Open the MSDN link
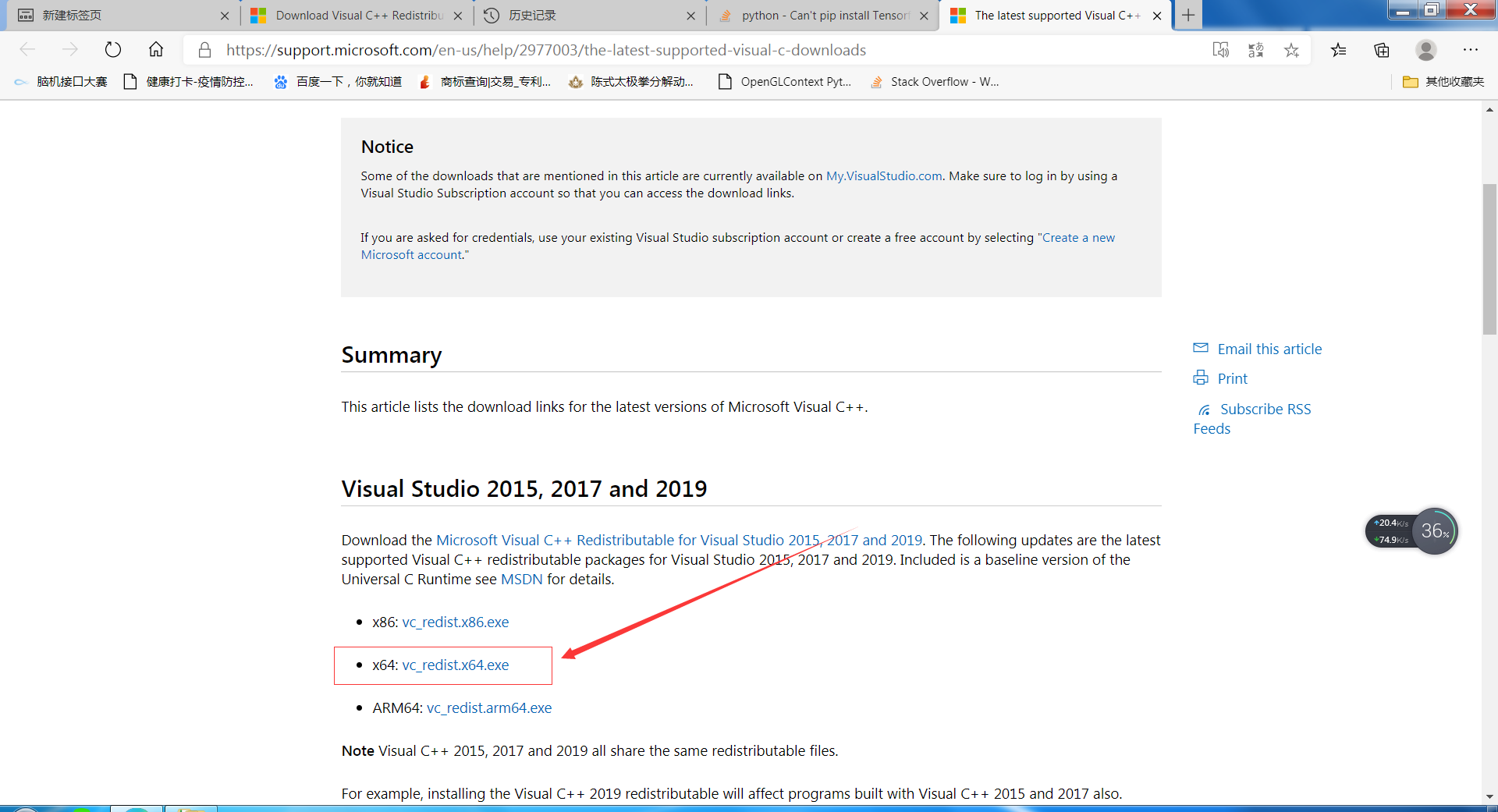Viewport: 1498px width, 812px height. click(x=521, y=580)
